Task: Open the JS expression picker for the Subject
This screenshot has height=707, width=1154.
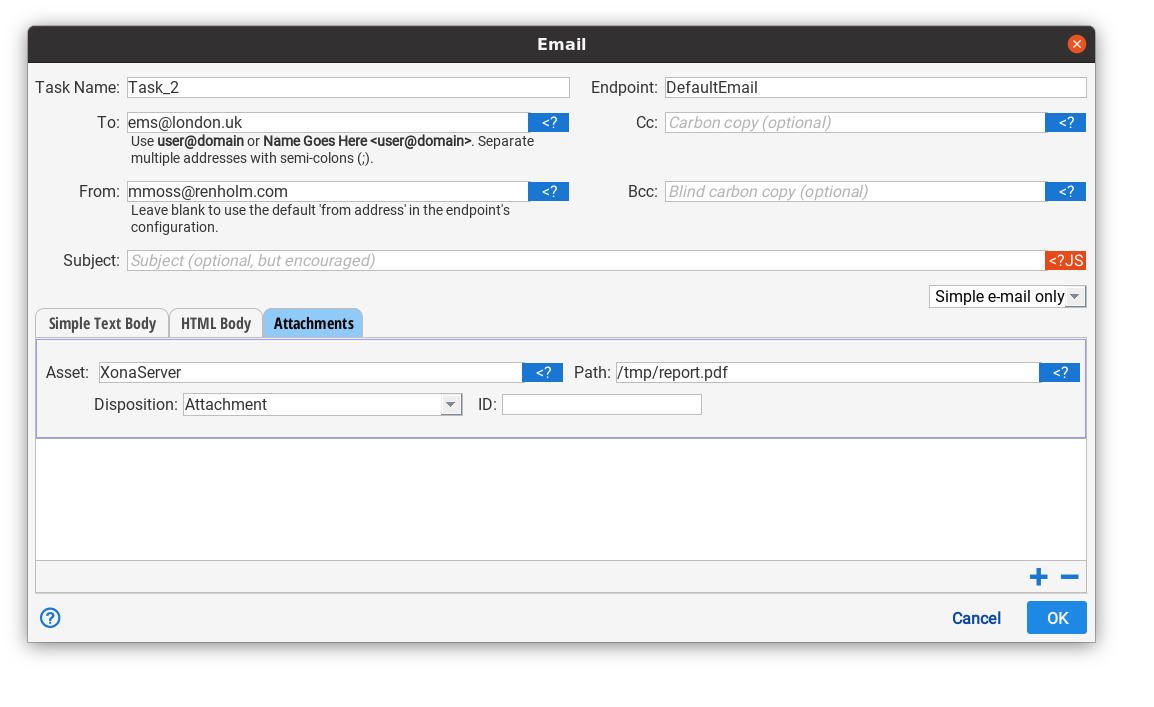Action: [x=1064, y=260]
